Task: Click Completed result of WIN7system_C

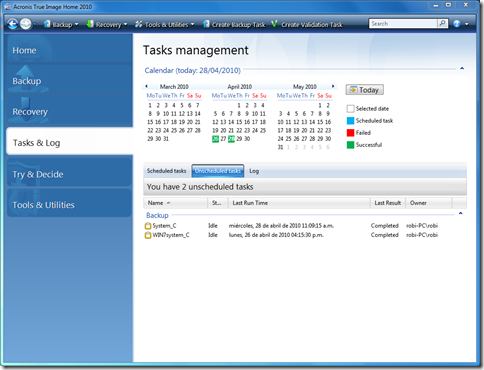Action: coord(385,235)
